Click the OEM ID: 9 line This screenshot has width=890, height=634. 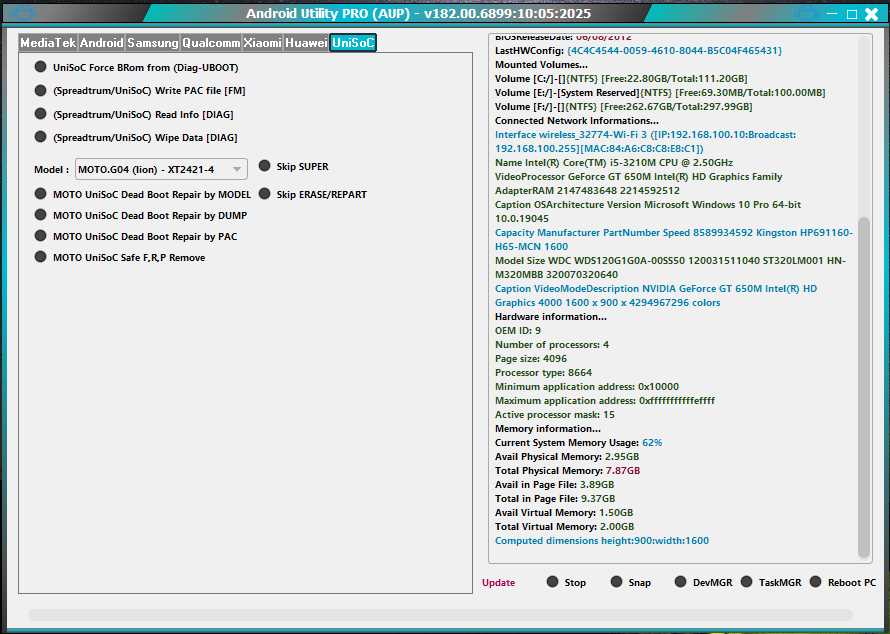click(518, 330)
